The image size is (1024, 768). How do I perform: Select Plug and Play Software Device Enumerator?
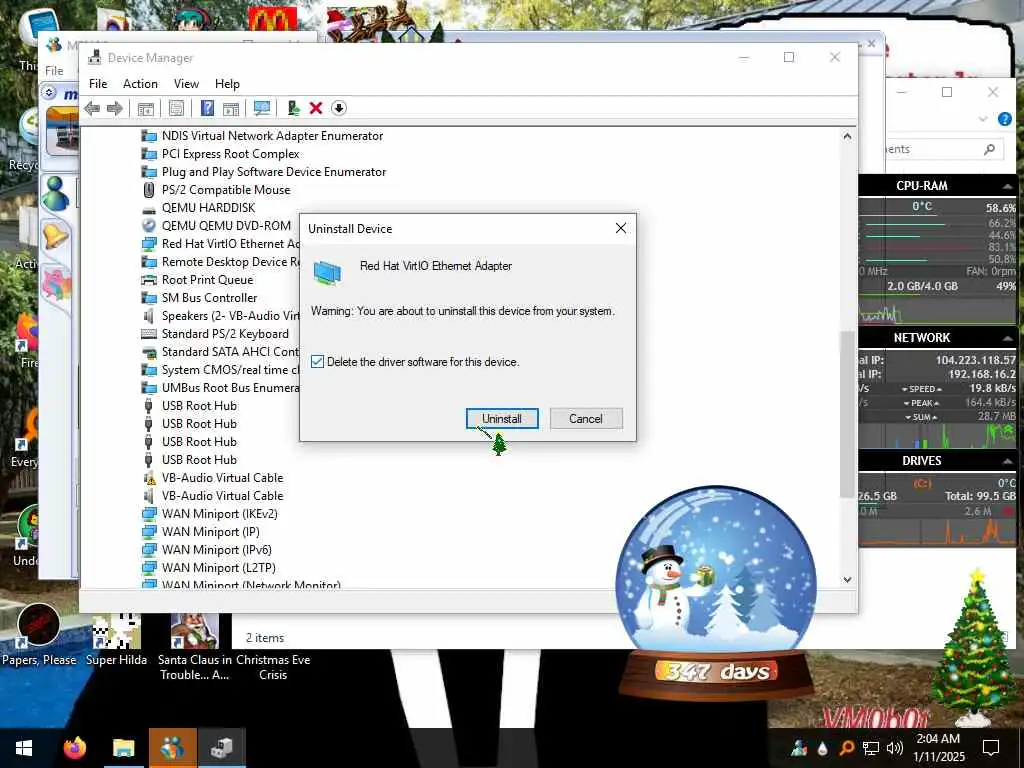tap(274, 172)
